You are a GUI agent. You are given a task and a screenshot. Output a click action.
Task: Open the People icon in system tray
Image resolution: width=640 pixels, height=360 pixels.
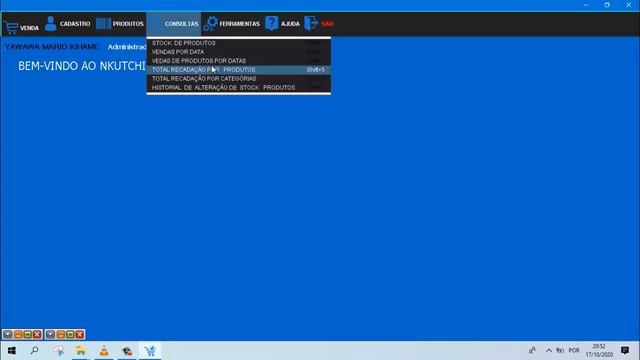[532, 350]
